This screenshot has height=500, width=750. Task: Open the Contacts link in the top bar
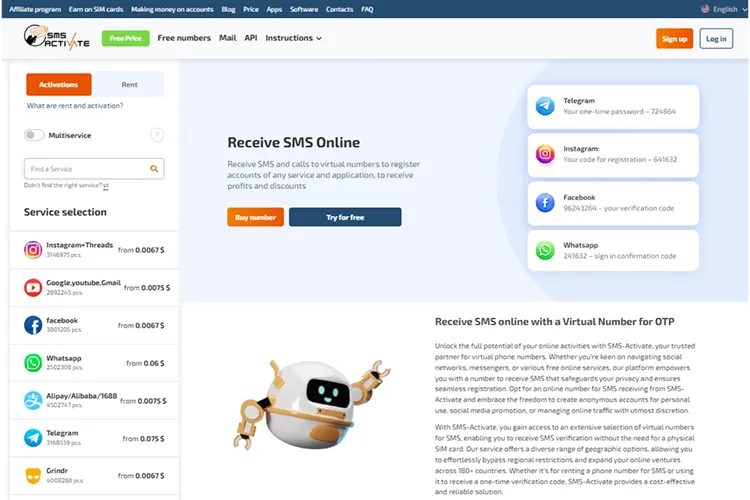[339, 9]
